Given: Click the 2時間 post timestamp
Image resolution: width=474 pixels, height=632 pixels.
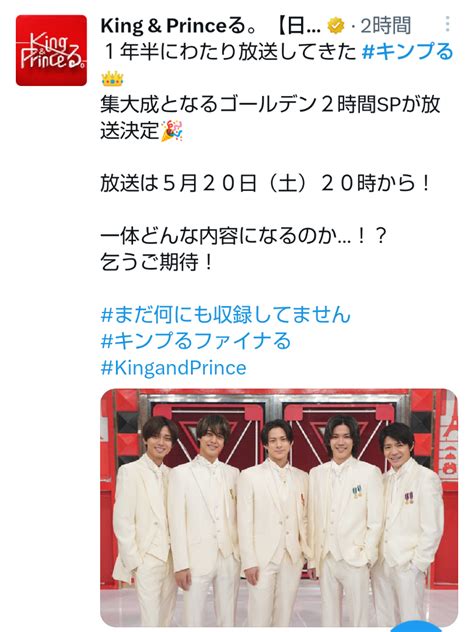Looking at the screenshot, I should click(385, 26).
